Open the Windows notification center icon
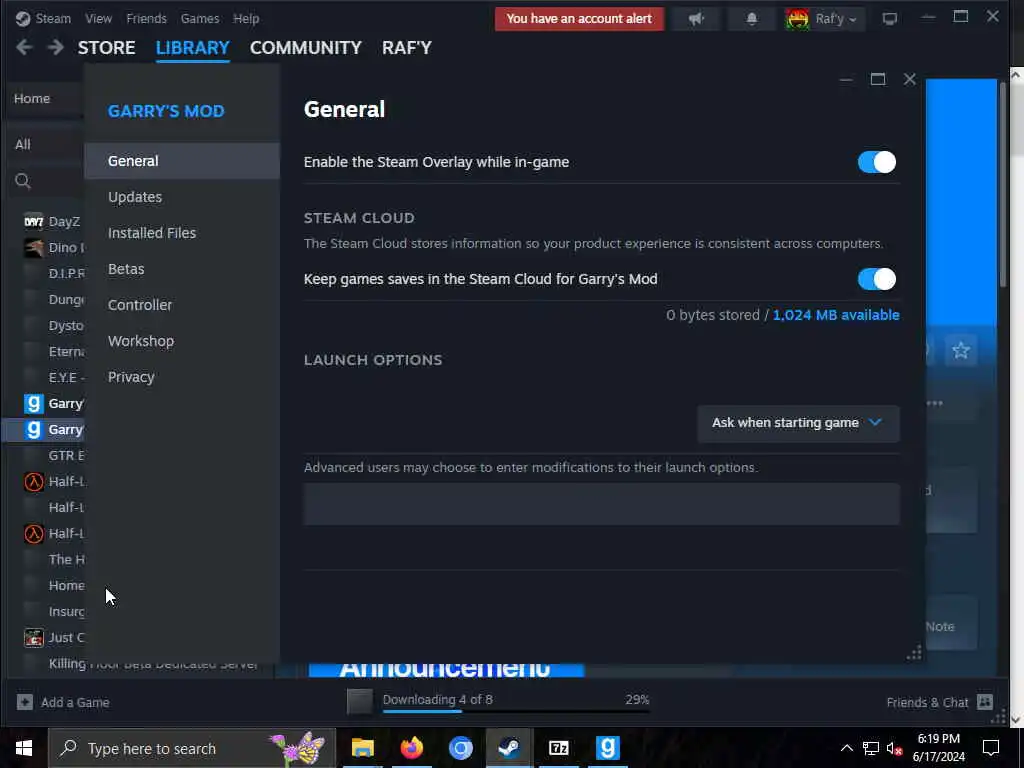This screenshot has height=768, width=1024. [991, 748]
